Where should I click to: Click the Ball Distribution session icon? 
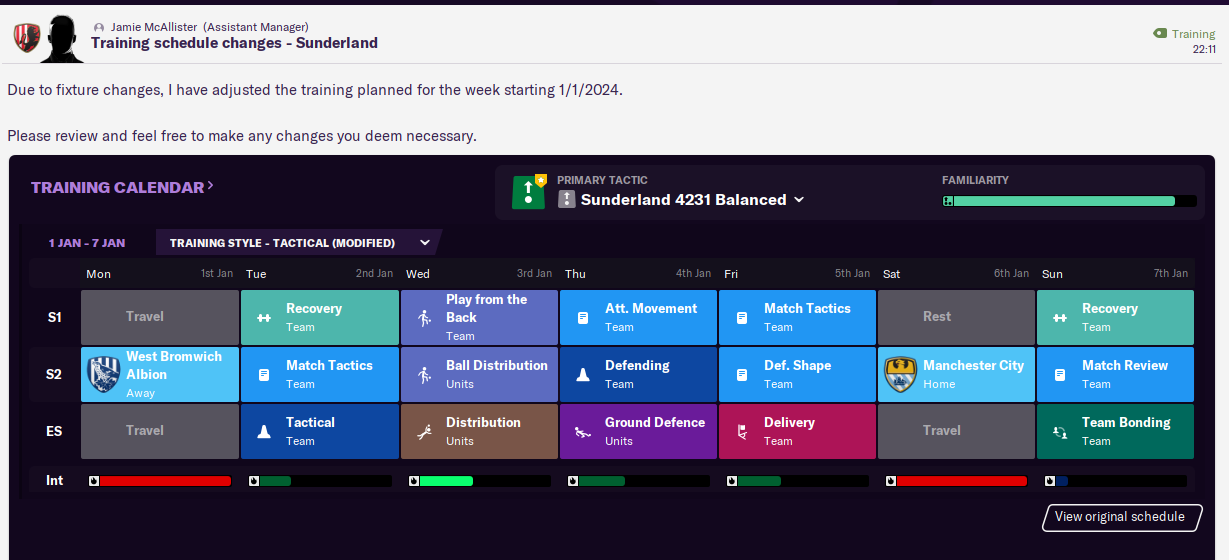coord(423,374)
